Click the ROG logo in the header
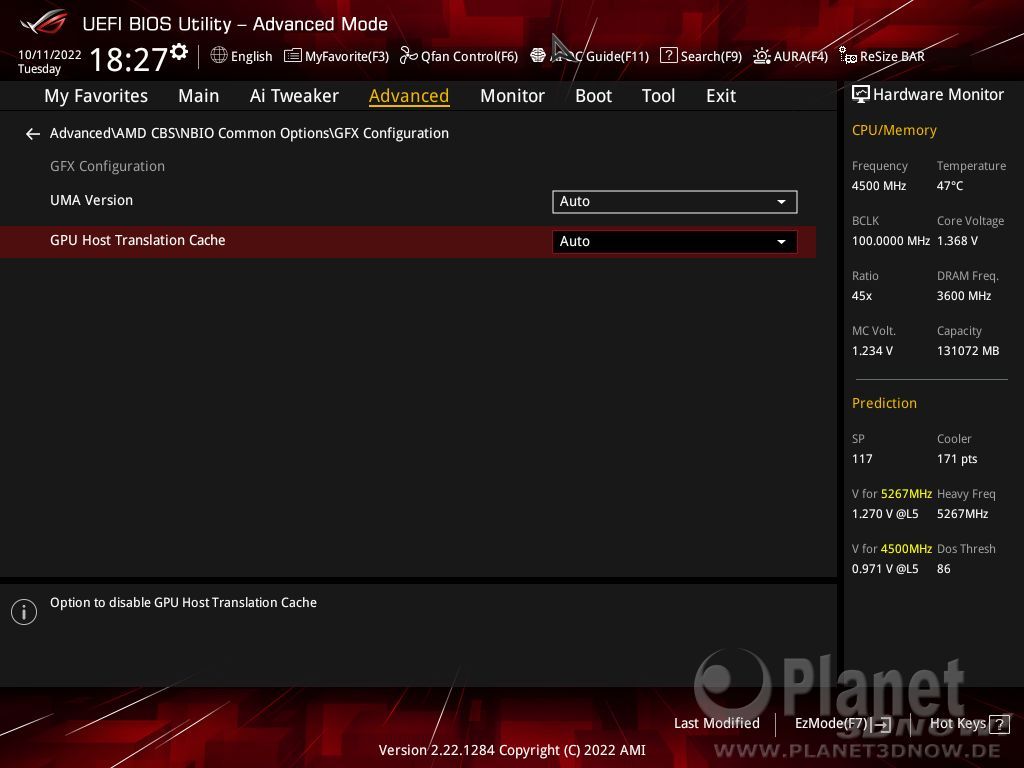The height and width of the screenshot is (768, 1024). pyautogui.click(x=44, y=22)
